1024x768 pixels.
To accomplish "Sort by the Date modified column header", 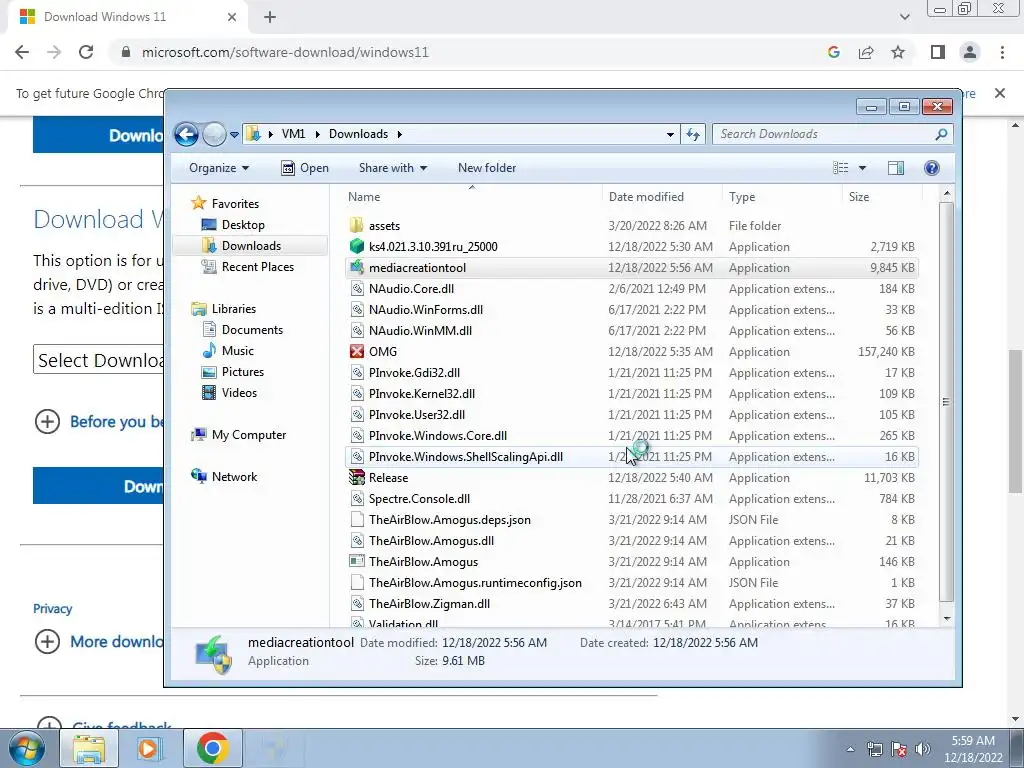I will [662, 197].
